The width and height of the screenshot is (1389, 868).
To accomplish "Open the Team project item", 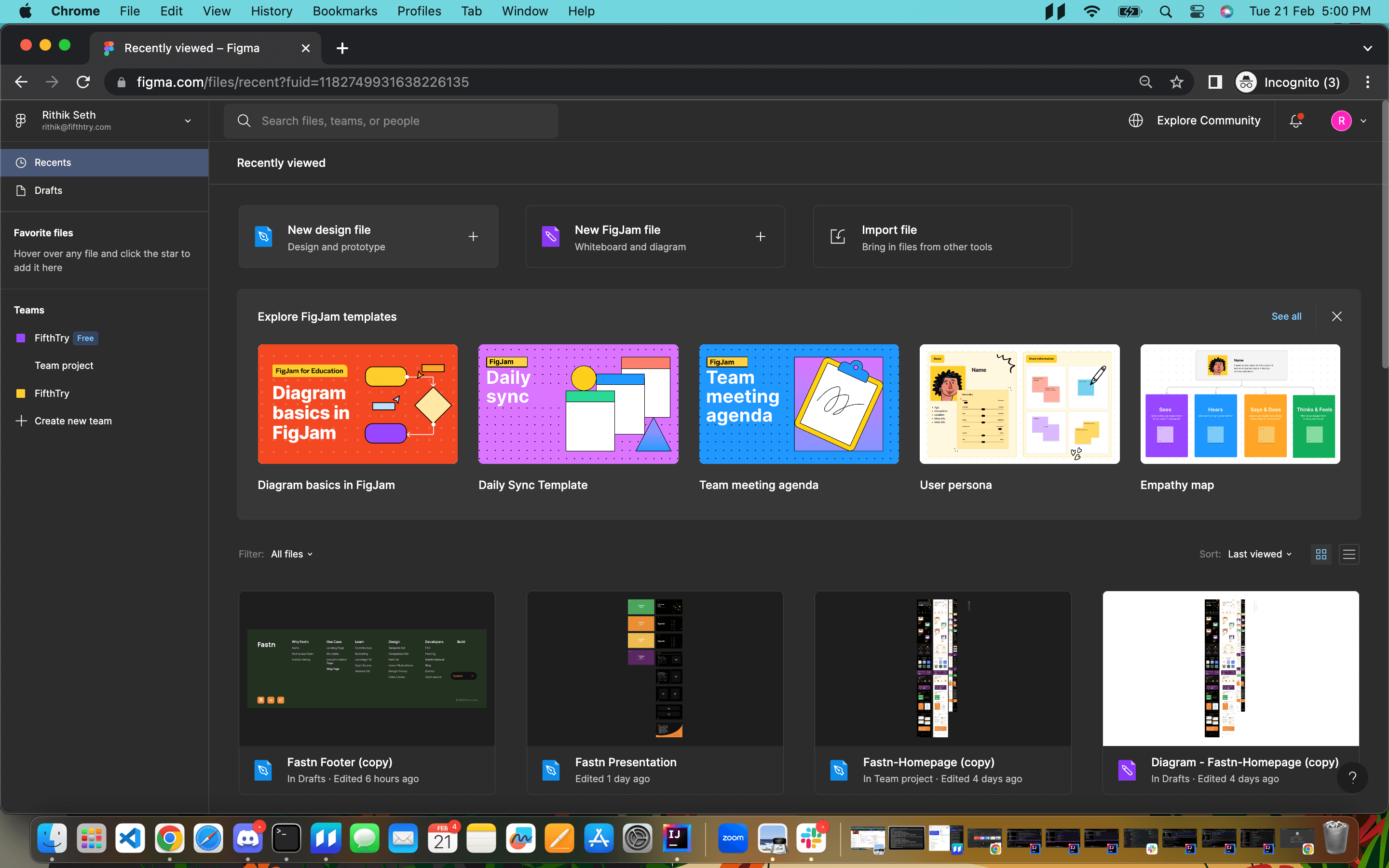I will click(64, 366).
